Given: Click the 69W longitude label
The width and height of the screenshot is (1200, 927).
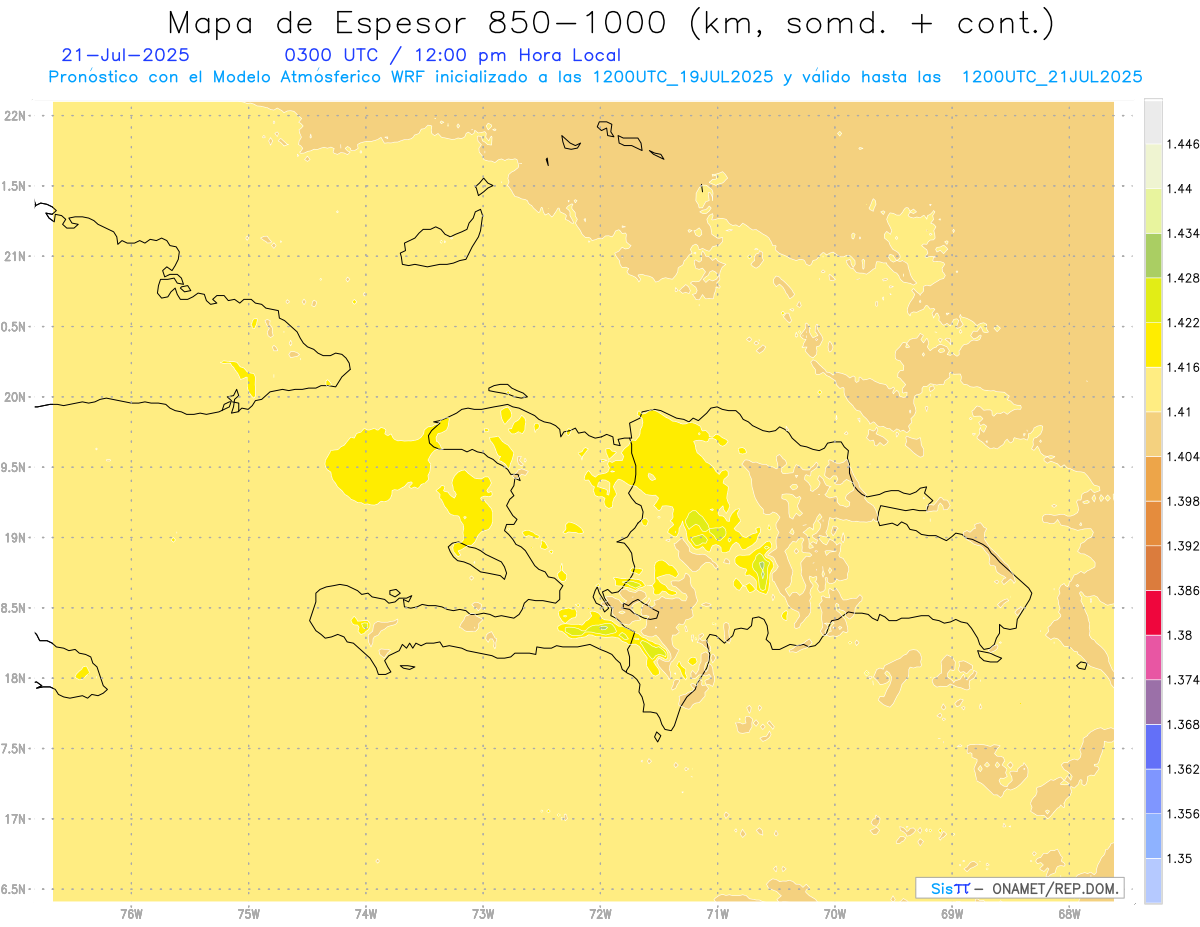Looking at the screenshot, I should click(952, 912).
